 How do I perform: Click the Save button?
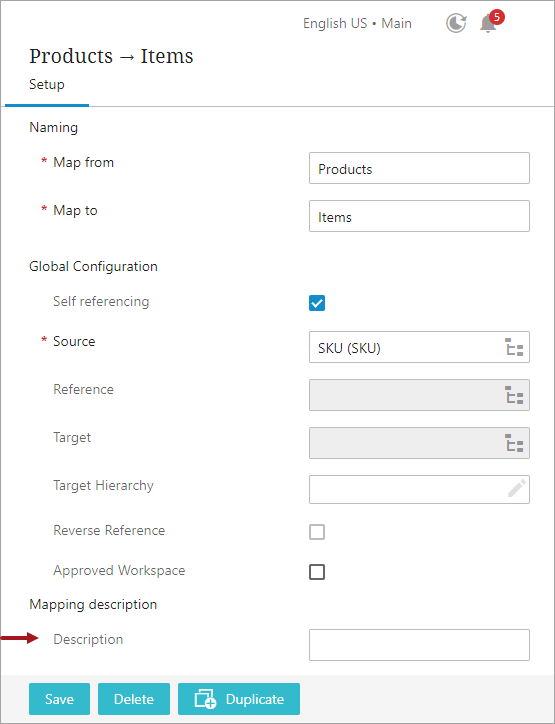pyautogui.click(x=60, y=699)
